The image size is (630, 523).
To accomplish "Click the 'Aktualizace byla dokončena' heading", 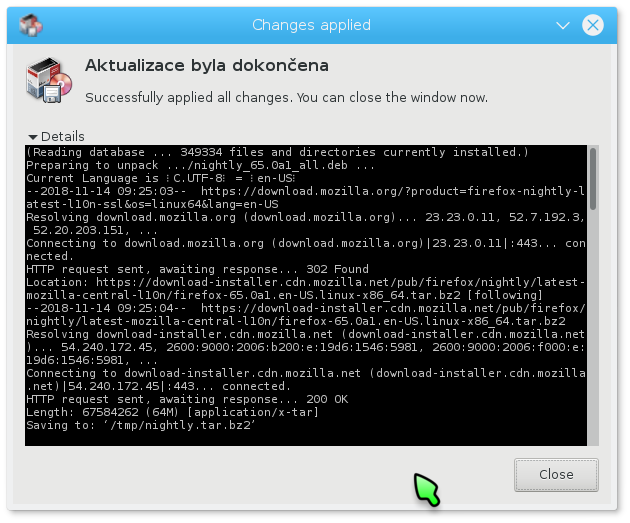I will pyautogui.click(x=207, y=65).
